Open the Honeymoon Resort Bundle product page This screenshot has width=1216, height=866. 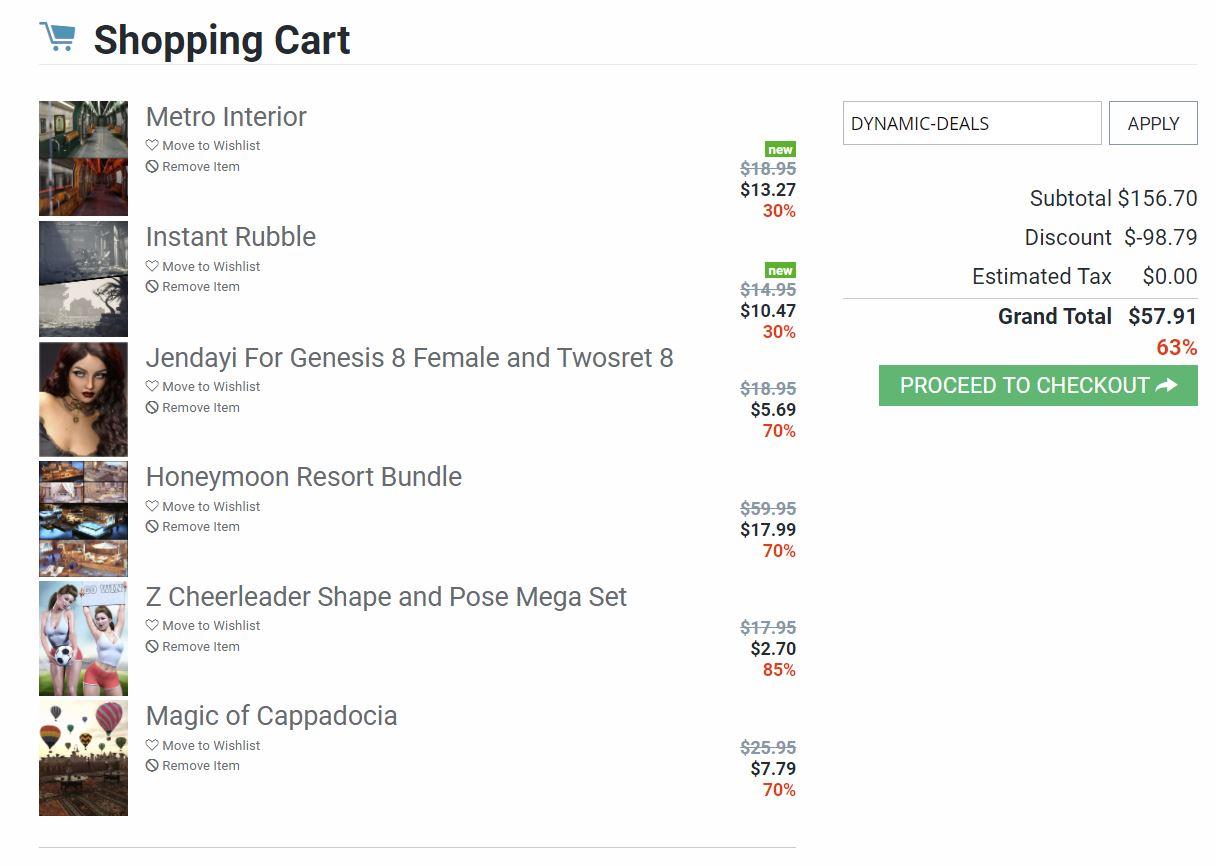(303, 477)
